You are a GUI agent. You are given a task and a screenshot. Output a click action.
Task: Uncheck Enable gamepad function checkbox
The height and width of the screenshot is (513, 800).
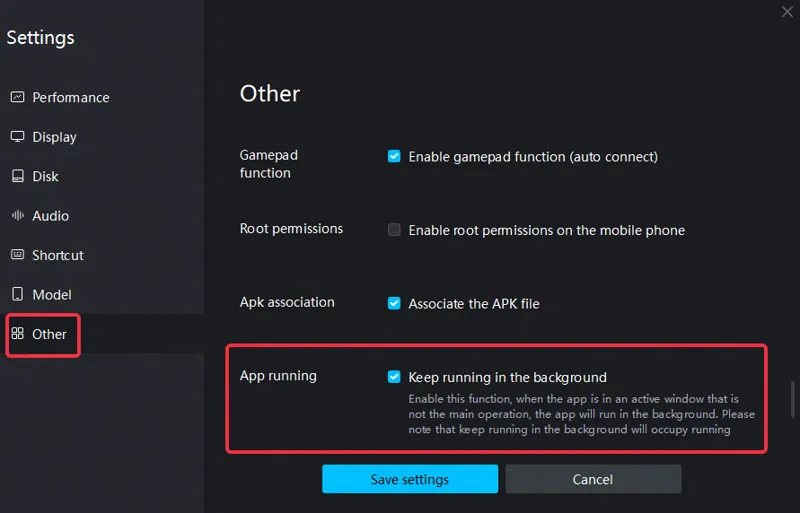[x=394, y=156]
